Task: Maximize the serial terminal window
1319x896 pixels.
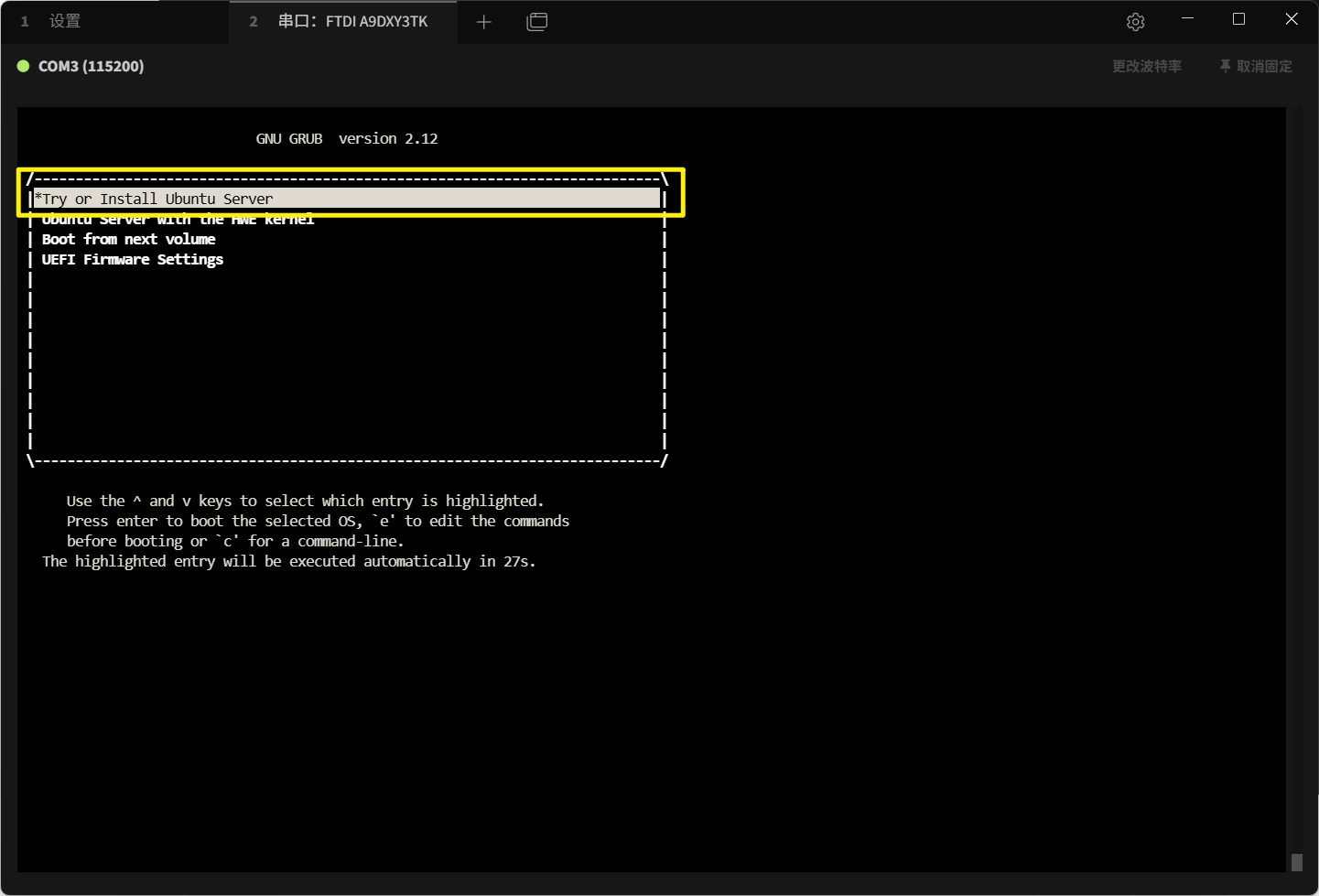Action: 1238,19
